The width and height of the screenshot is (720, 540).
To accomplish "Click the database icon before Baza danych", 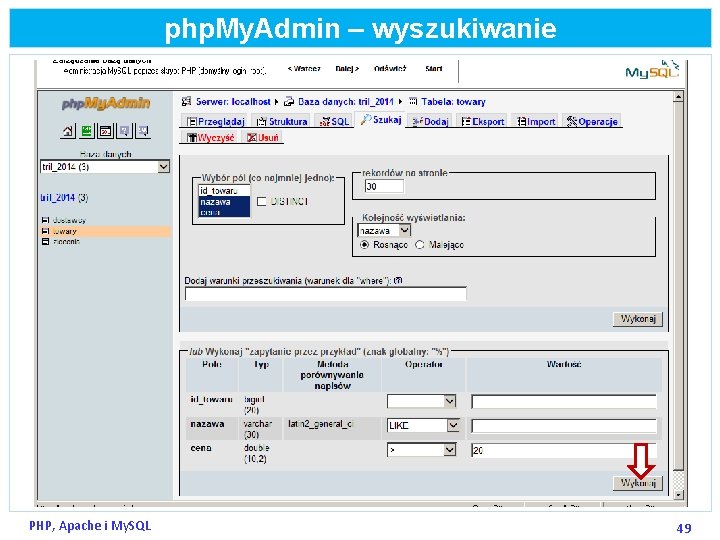I will tap(289, 101).
